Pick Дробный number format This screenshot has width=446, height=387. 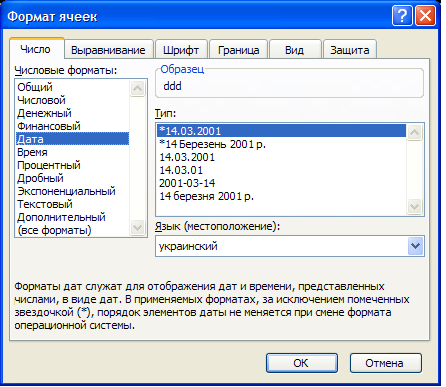pos(73,178)
